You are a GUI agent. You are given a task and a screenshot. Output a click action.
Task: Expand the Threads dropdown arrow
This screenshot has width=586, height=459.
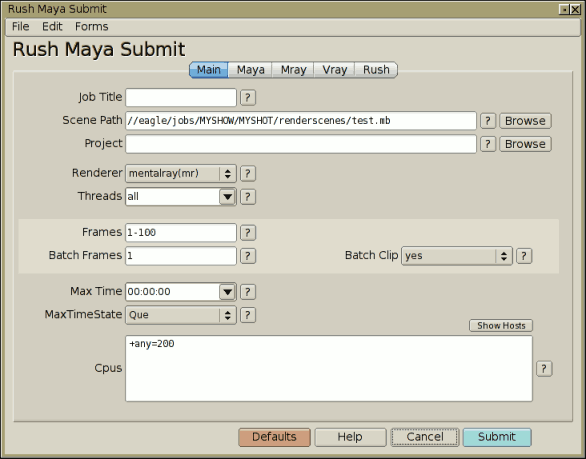(x=227, y=197)
